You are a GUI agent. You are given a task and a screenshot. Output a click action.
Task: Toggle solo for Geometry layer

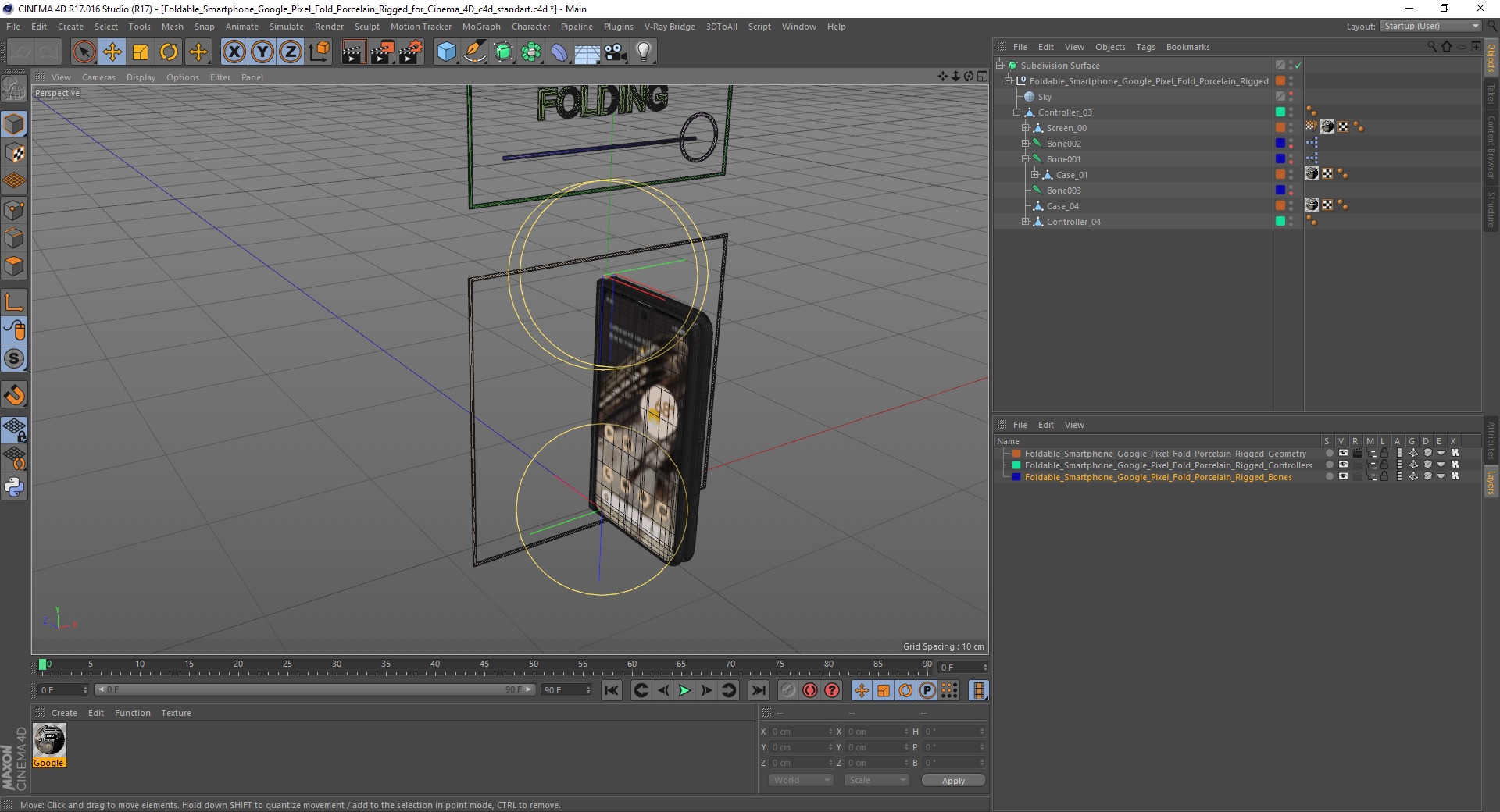click(x=1329, y=454)
